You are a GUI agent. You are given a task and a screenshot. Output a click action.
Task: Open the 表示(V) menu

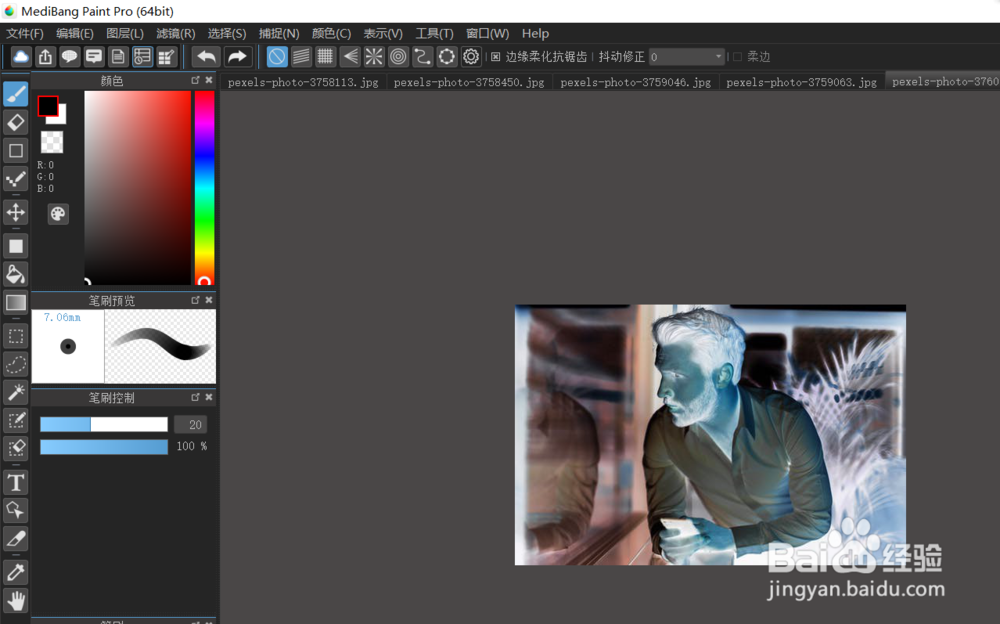click(x=383, y=33)
